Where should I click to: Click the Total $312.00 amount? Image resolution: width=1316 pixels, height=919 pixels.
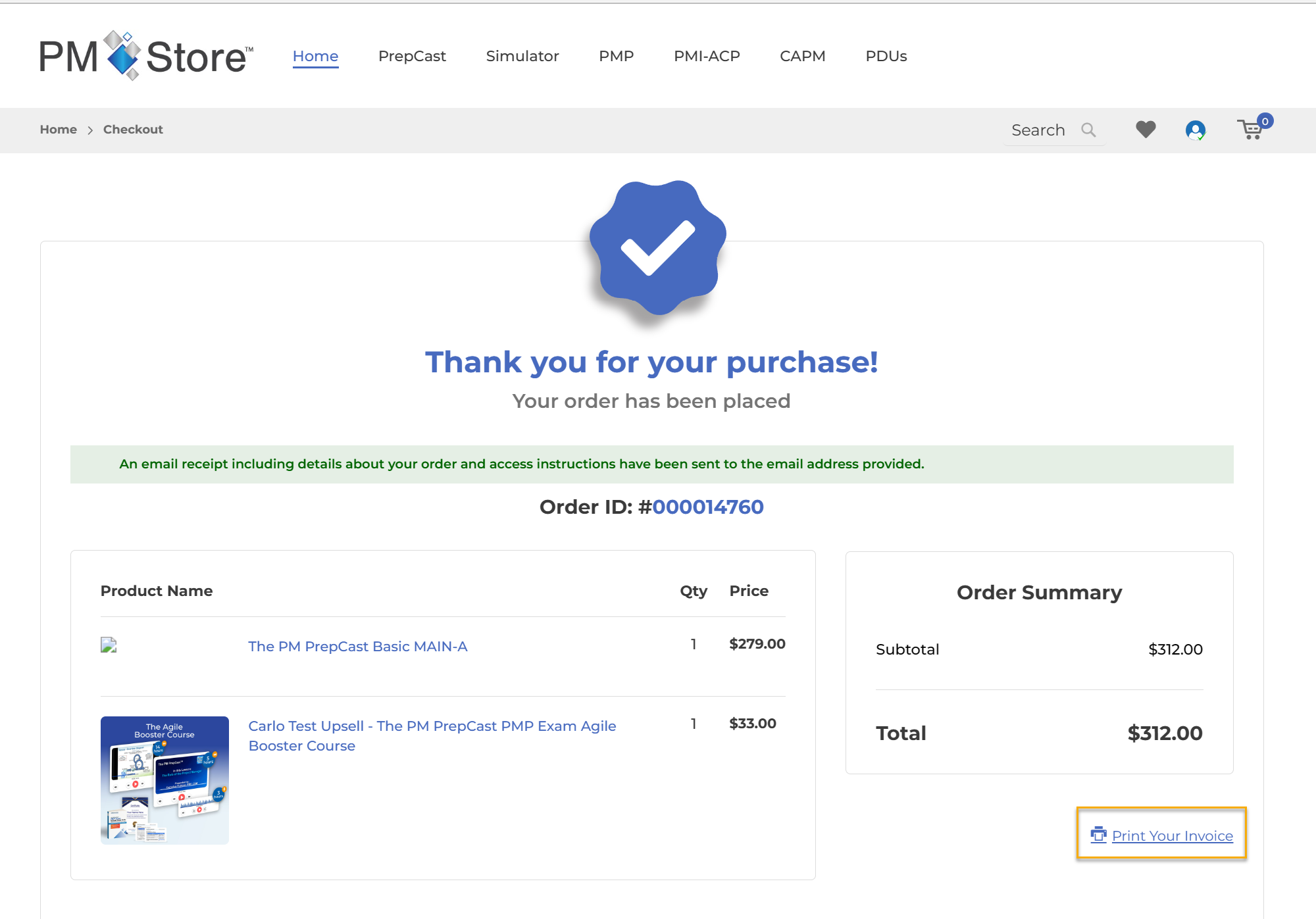click(x=1165, y=733)
